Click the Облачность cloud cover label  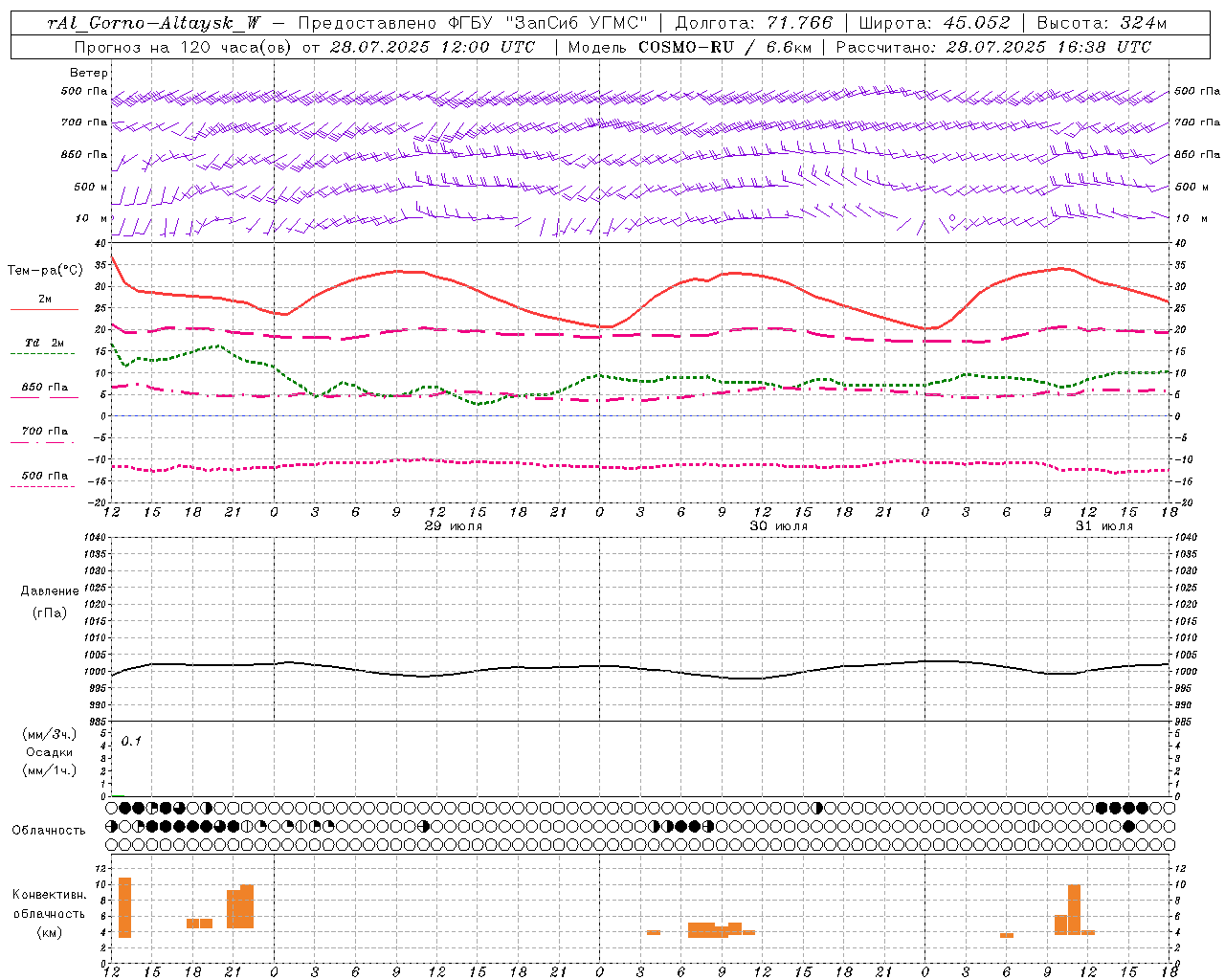(49, 830)
